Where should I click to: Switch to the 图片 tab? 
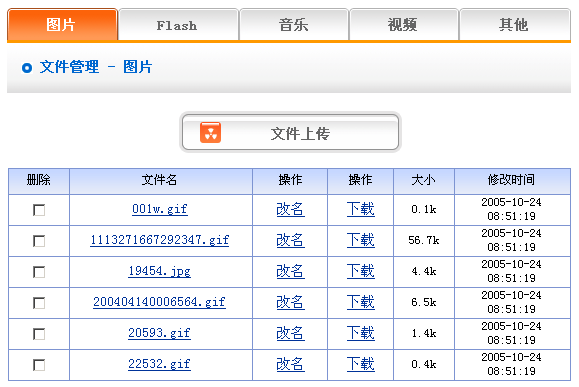point(62,25)
